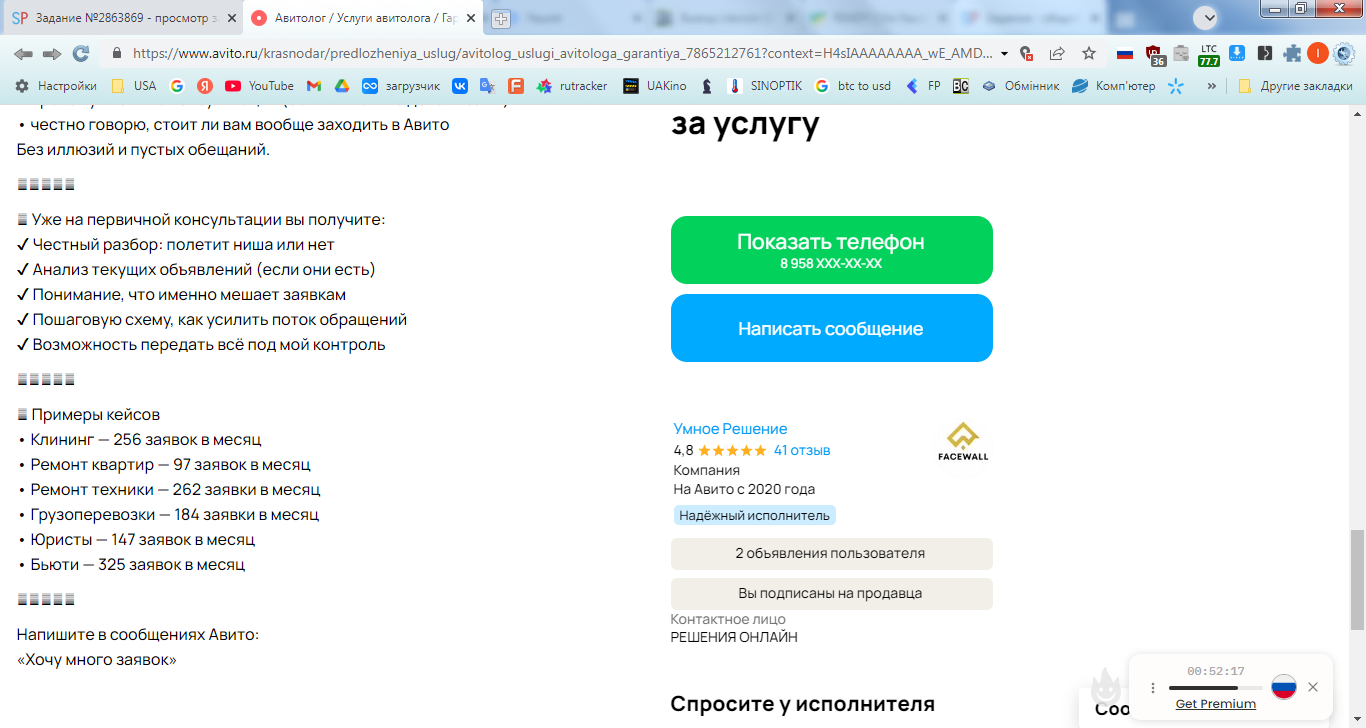Click the text «Хочу много заявок»
This screenshot has height=728, width=1366.
(x=97, y=660)
